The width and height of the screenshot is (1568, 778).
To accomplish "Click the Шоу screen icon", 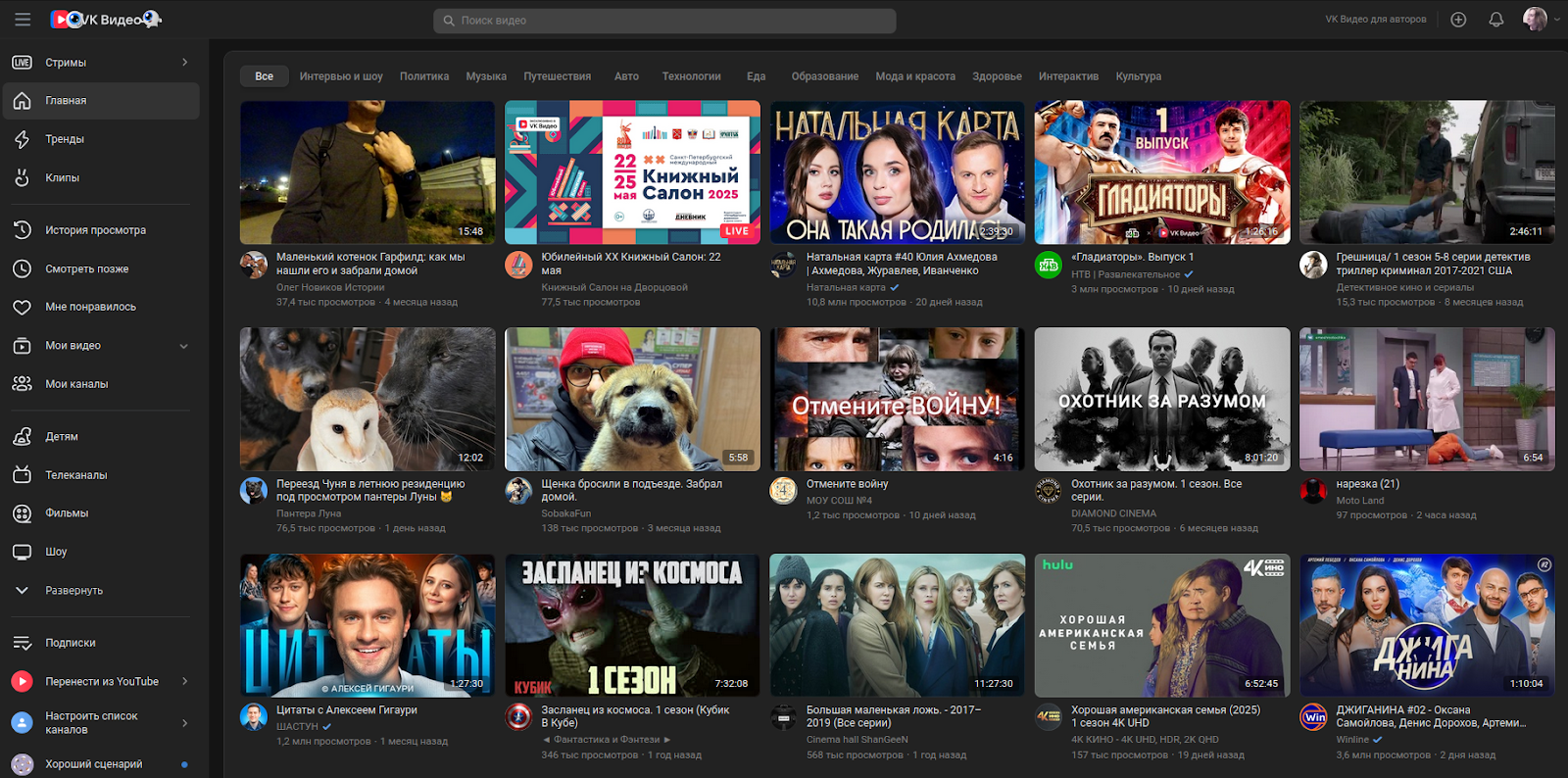I will tap(22, 552).
